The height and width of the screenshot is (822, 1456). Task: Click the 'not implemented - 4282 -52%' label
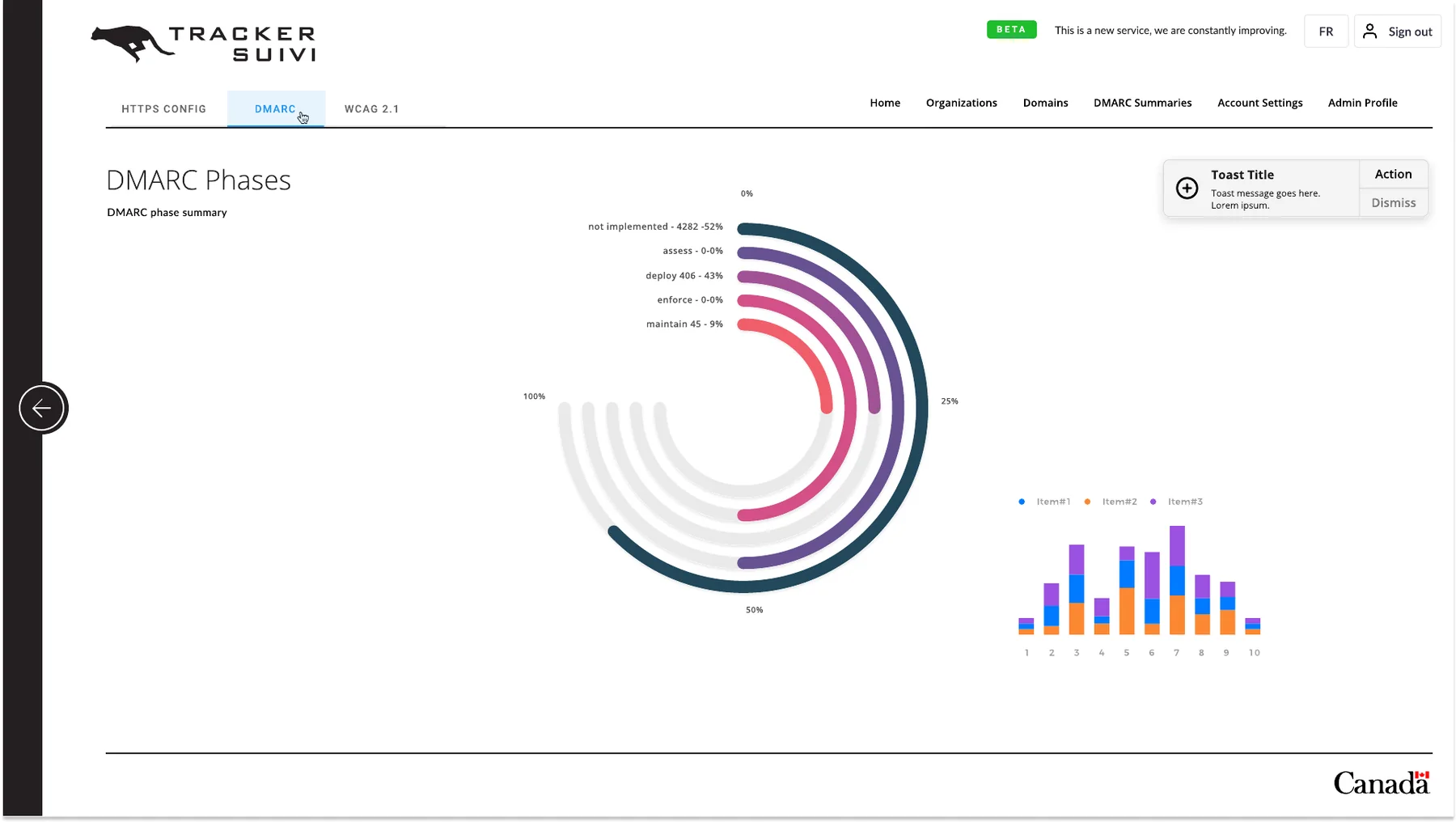coord(655,227)
